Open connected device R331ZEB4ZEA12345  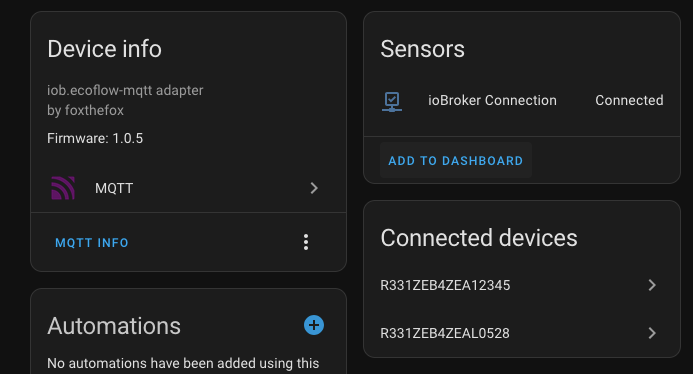pos(522,286)
